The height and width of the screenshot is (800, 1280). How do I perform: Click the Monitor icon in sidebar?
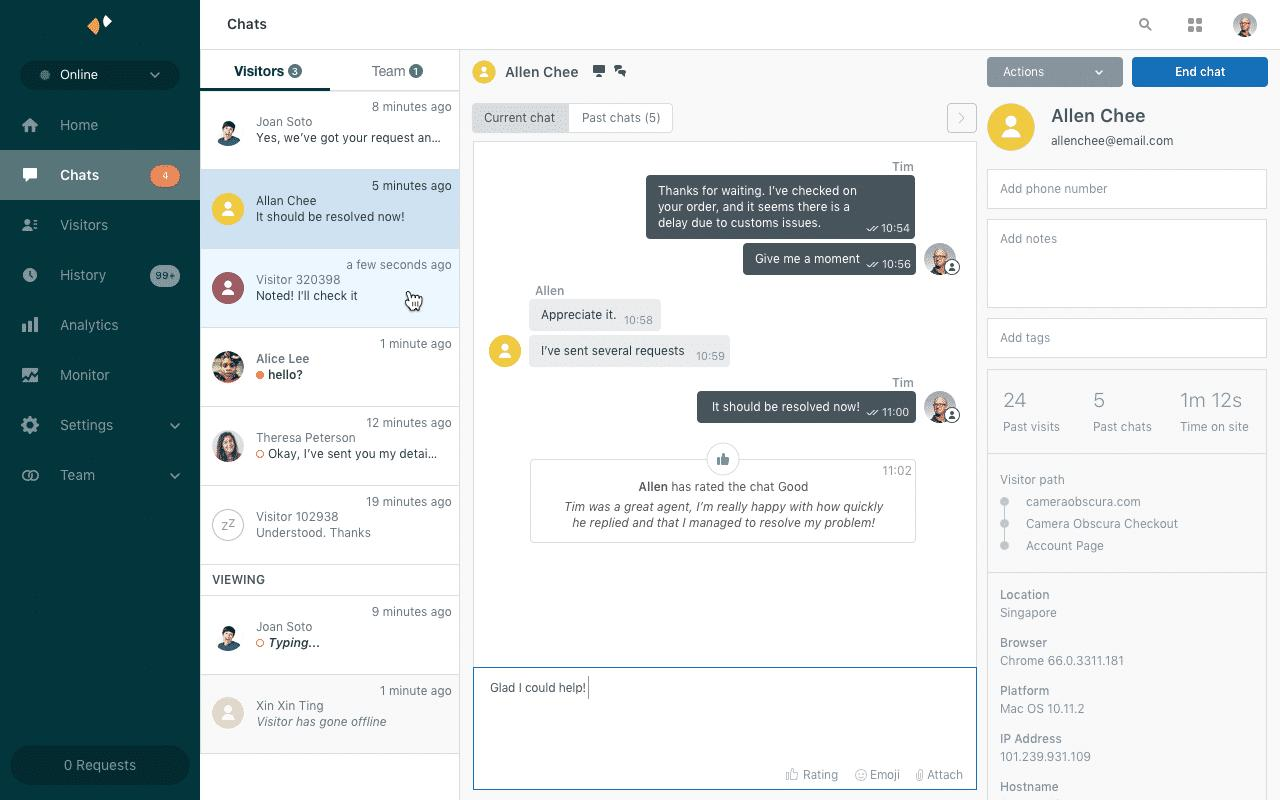pyautogui.click(x=30, y=375)
